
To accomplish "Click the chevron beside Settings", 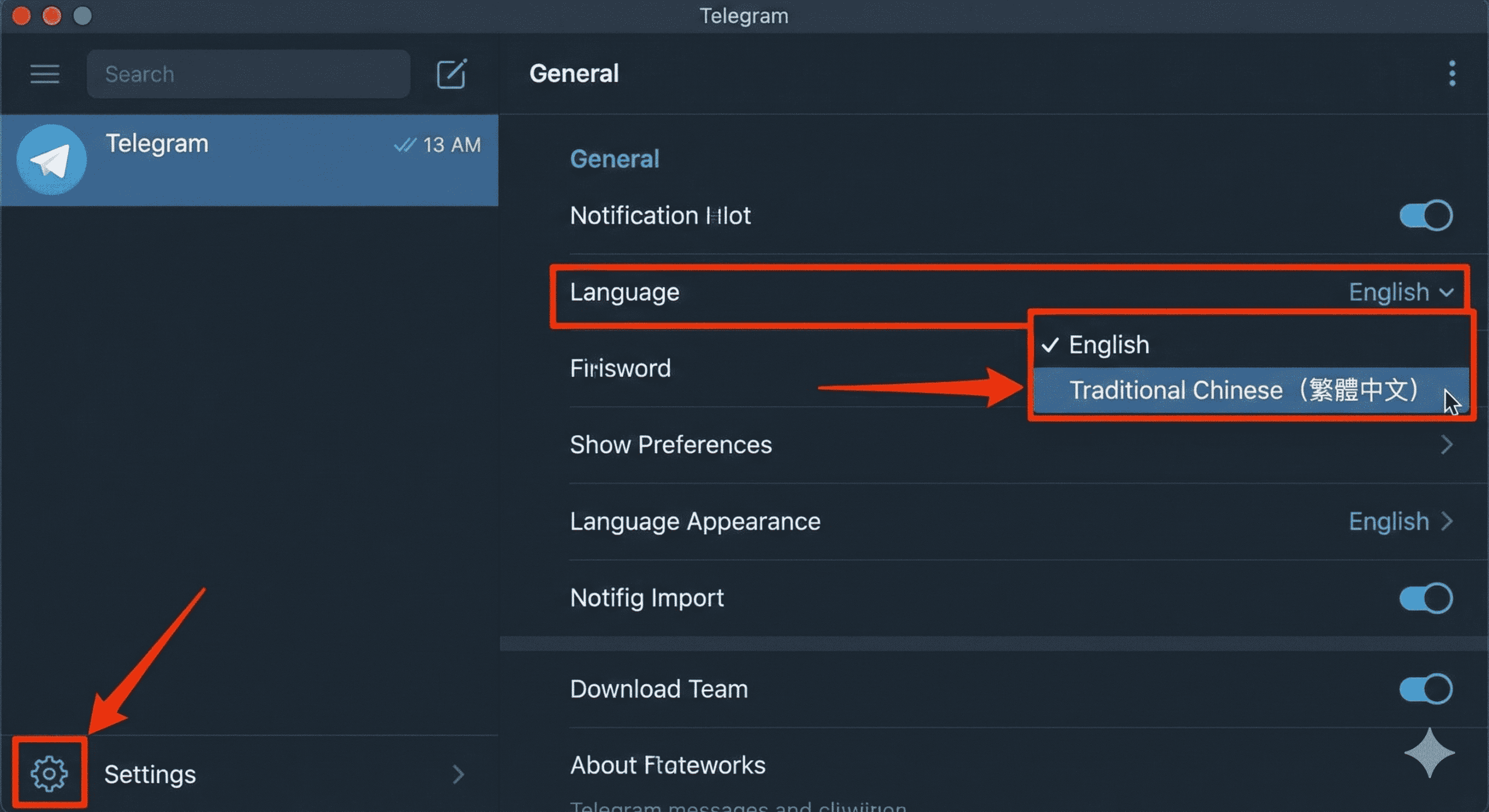I will click(x=459, y=774).
